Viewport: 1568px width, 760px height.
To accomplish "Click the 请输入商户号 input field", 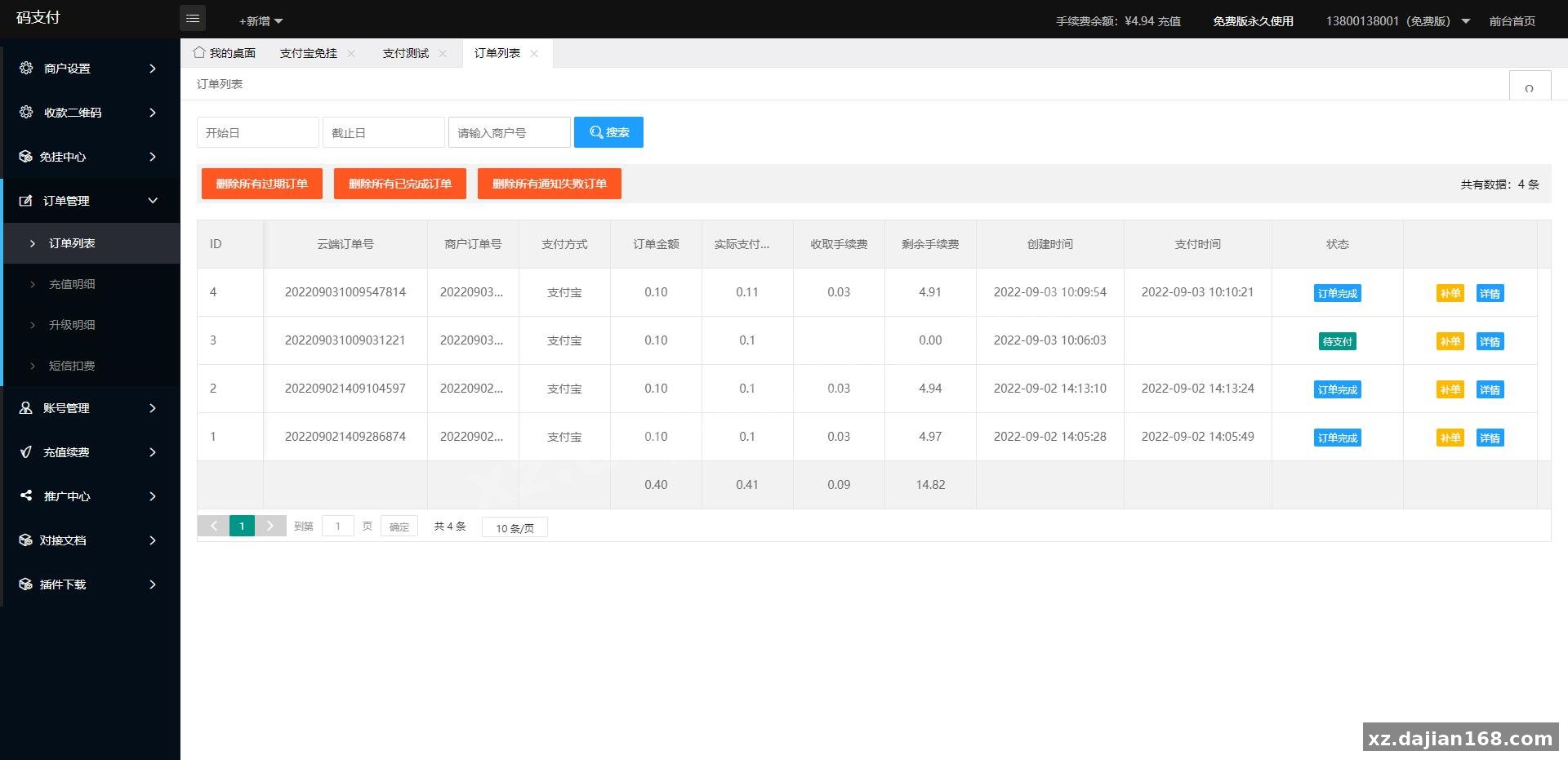I will (x=510, y=132).
